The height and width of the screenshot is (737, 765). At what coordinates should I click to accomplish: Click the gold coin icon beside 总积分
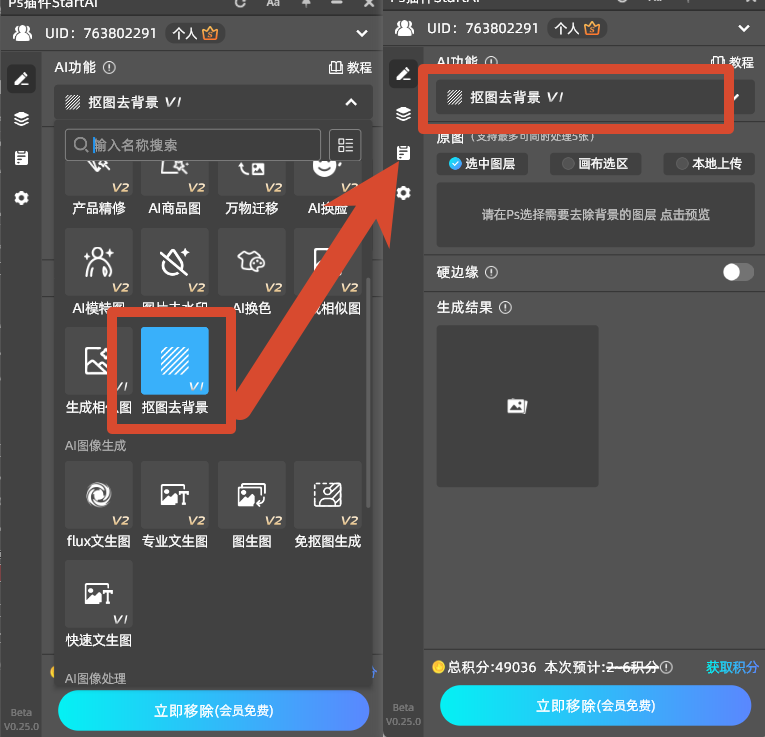tap(438, 667)
